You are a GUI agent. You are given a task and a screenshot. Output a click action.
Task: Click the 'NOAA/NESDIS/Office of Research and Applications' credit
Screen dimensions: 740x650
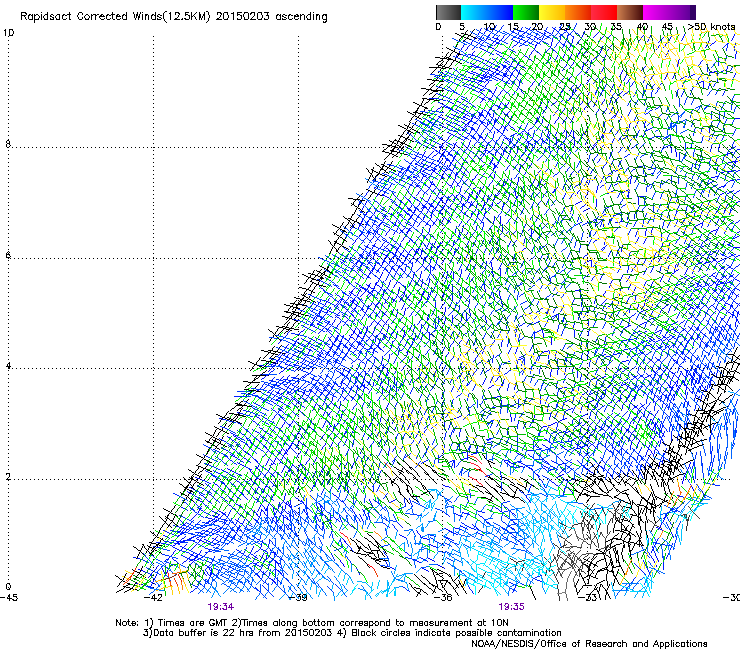589,644
